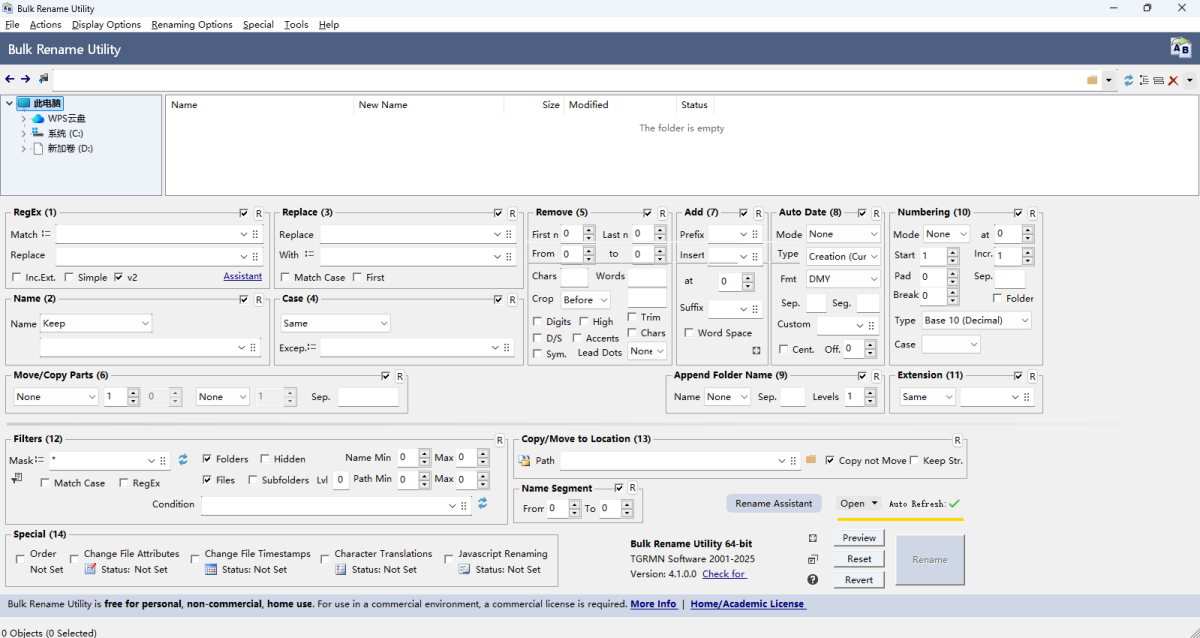Open the Special menu in the menu bar

click(x=258, y=24)
